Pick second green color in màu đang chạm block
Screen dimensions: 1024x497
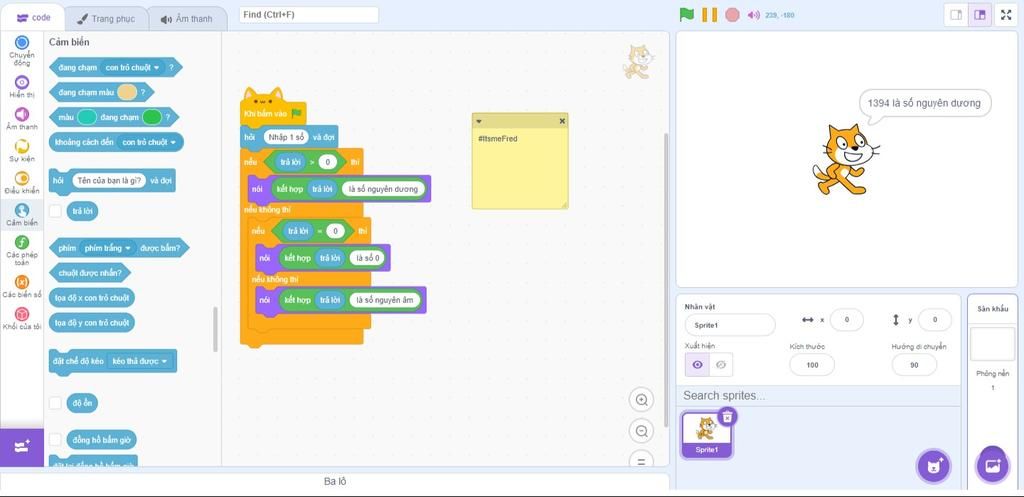pyautogui.click(x=152, y=117)
